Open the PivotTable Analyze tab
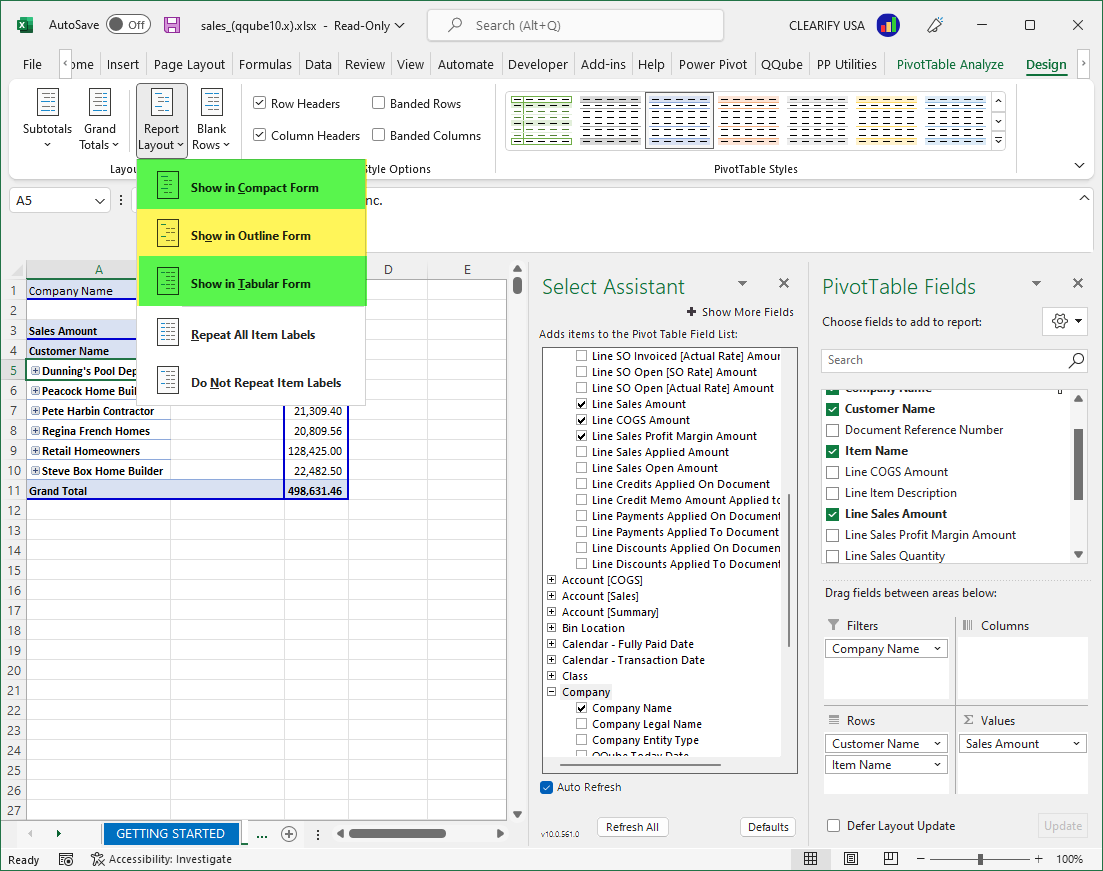Screen dimensions: 1103x871 click(x=950, y=64)
